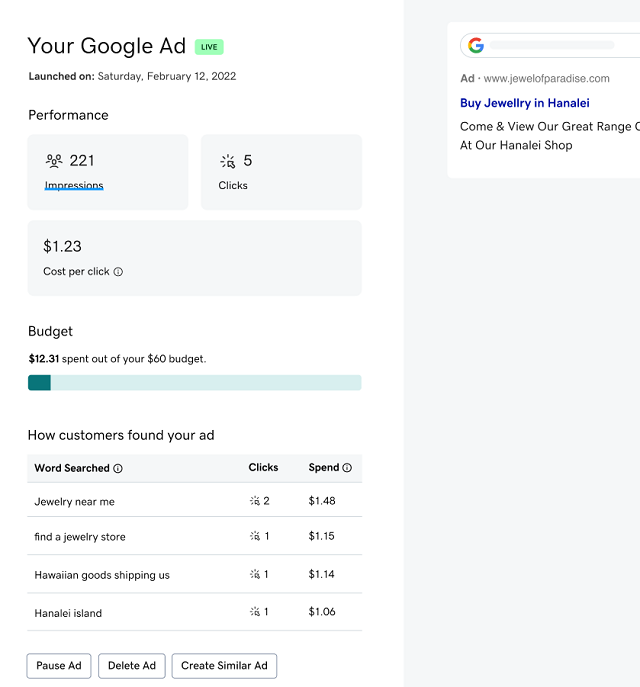Click info icon beside Spend header
The height and width of the screenshot is (687, 640).
point(347,468)
